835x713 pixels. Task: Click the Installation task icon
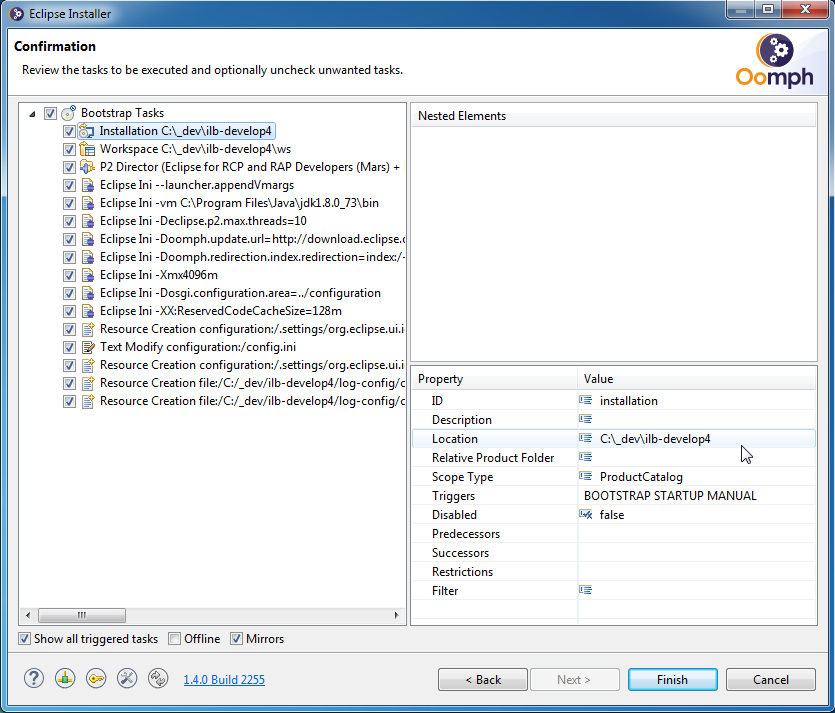87,131
